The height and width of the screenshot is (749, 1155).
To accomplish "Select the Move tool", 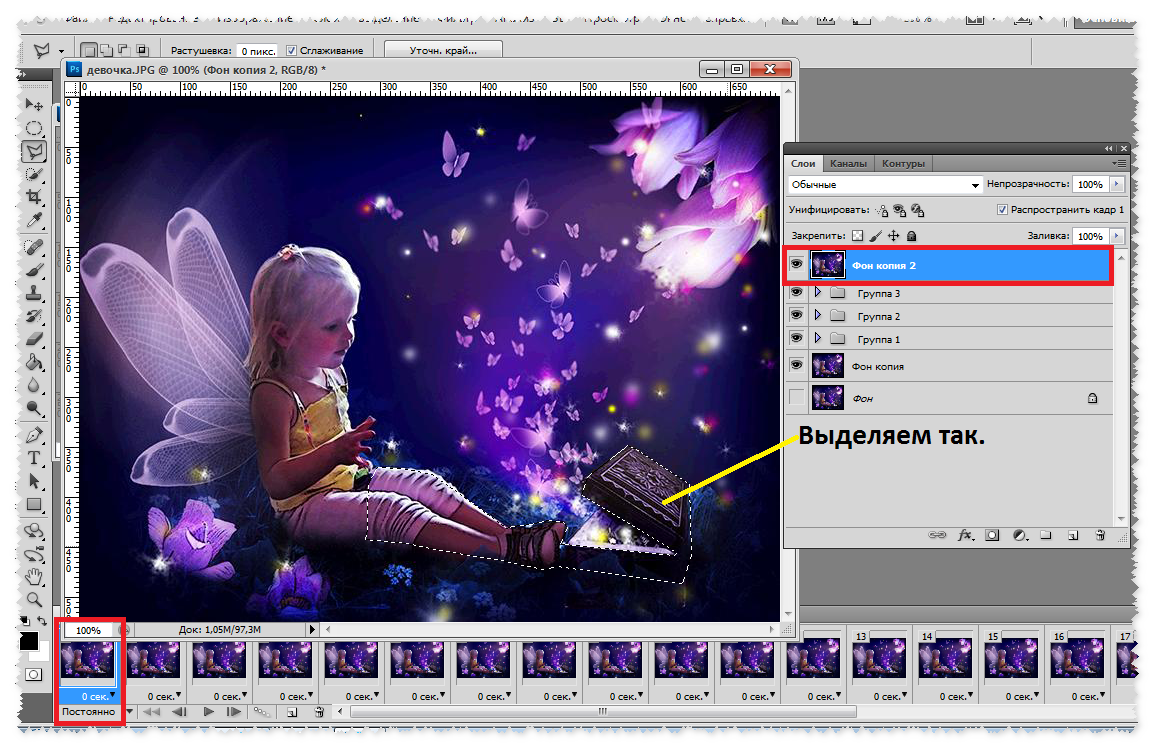I will [34, 105].
